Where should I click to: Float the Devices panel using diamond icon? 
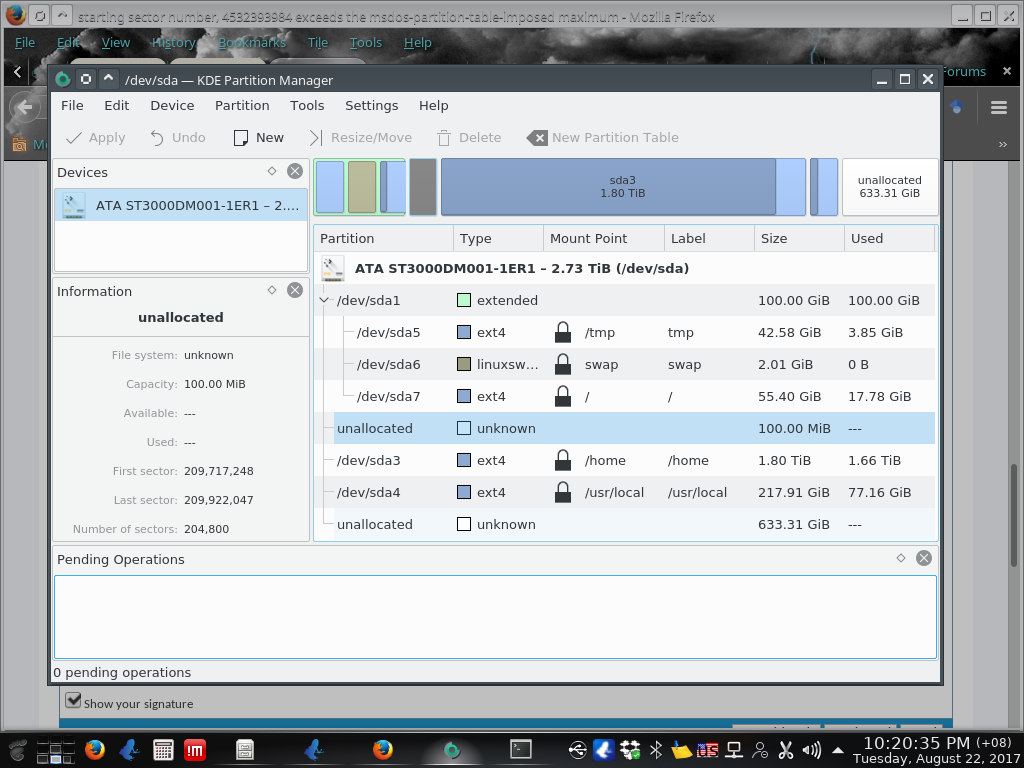click(x=272, y=171)
